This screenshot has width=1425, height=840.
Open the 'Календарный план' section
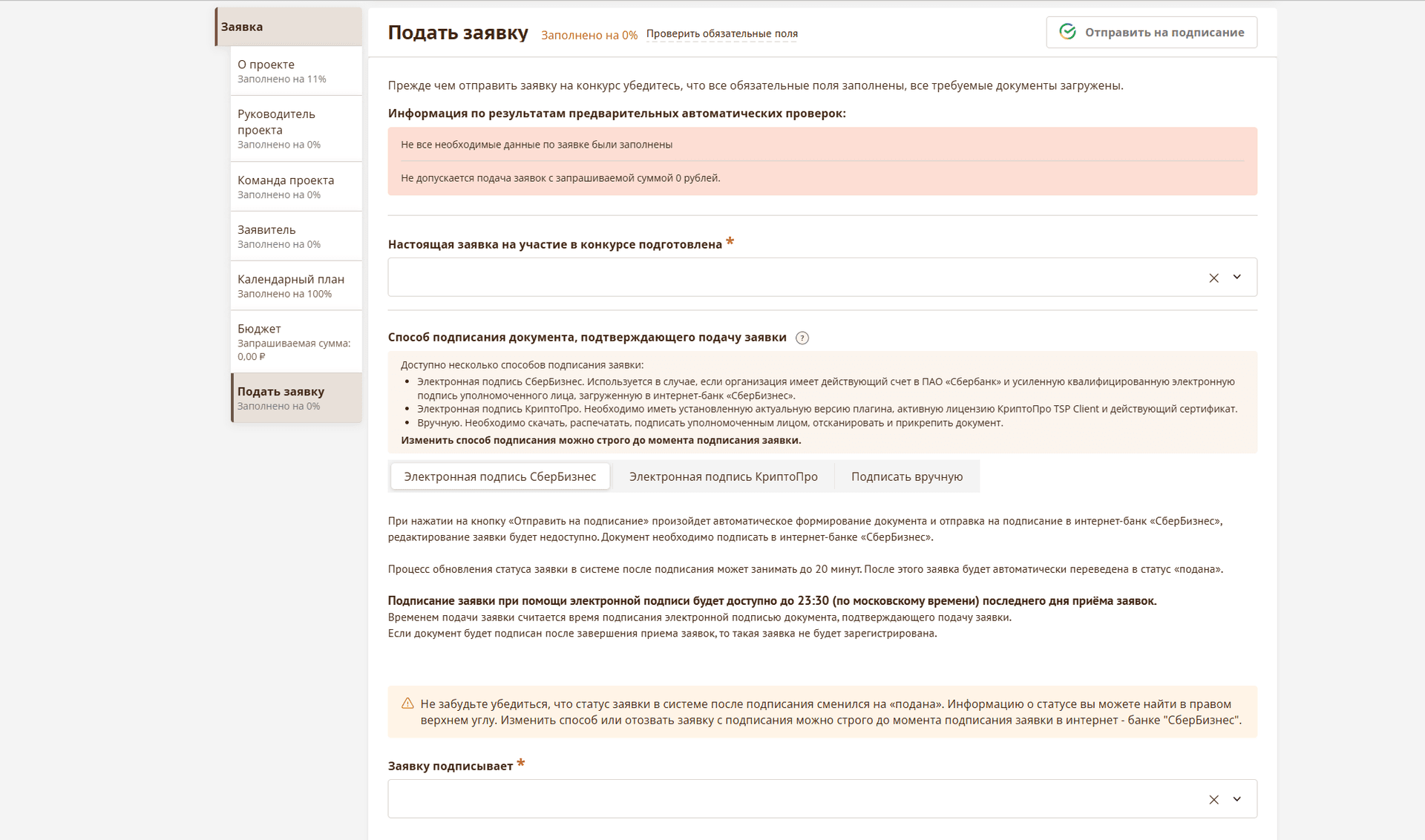pos(295,286)
